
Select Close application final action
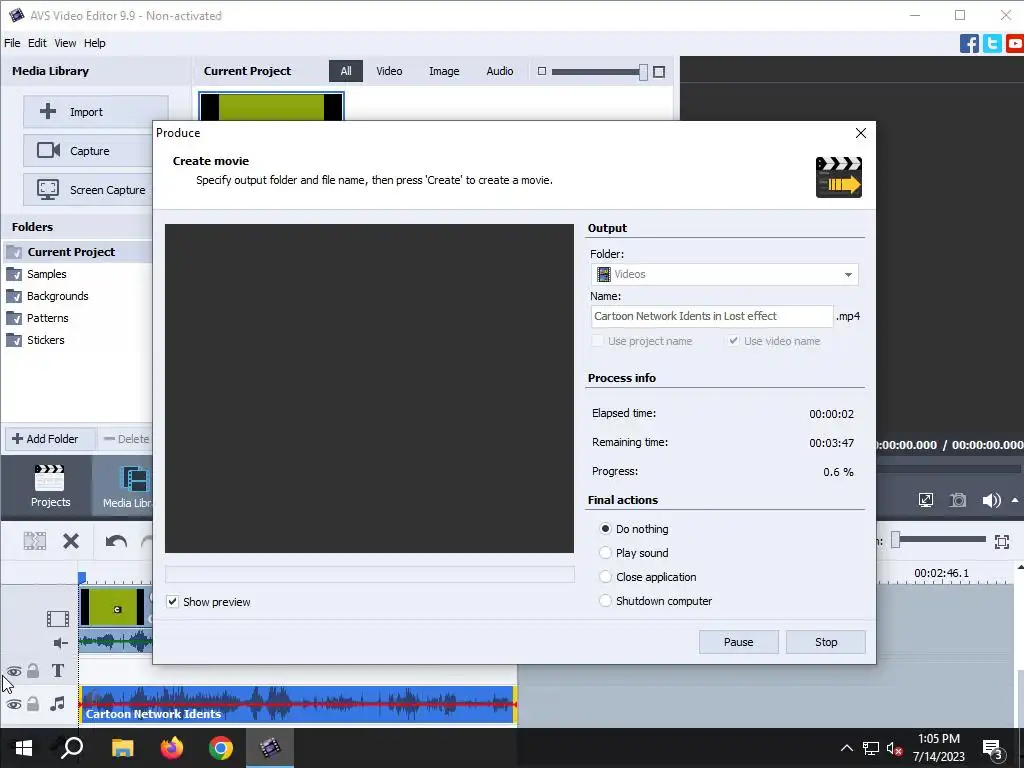[605, 577]
